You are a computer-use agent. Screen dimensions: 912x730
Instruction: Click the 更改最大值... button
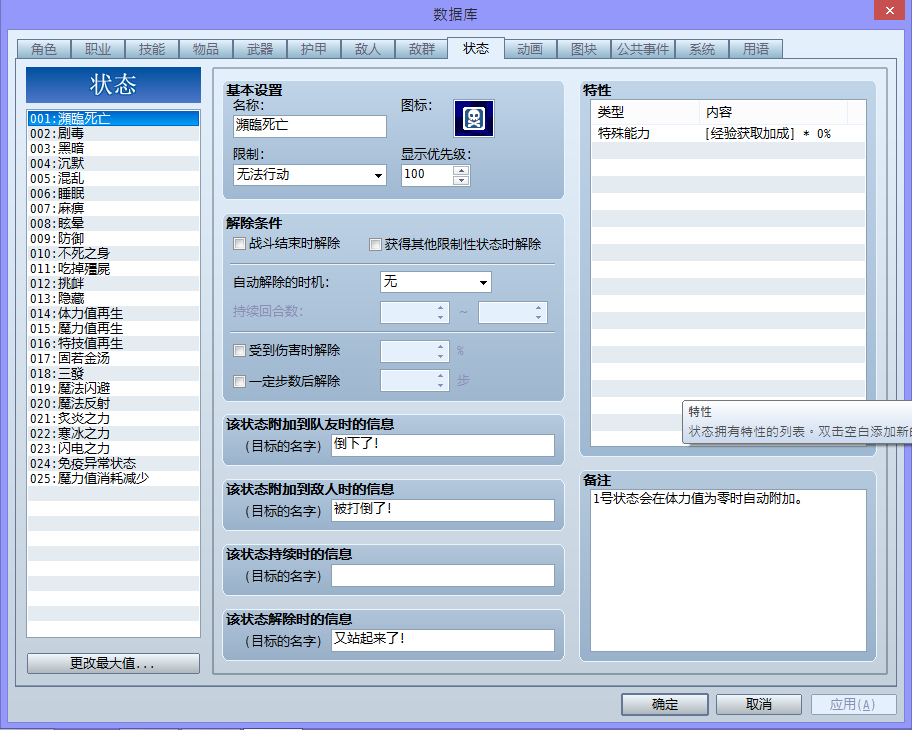113,663
